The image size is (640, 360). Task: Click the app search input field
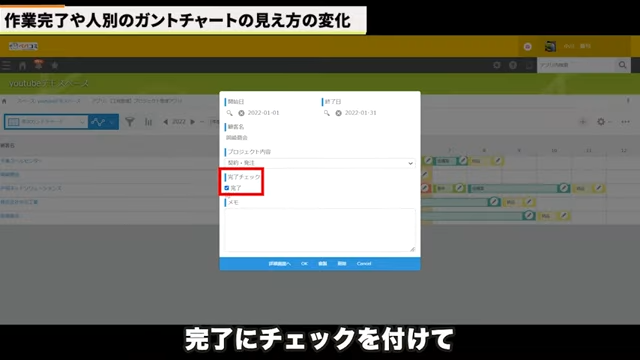(x=576, y=65)
